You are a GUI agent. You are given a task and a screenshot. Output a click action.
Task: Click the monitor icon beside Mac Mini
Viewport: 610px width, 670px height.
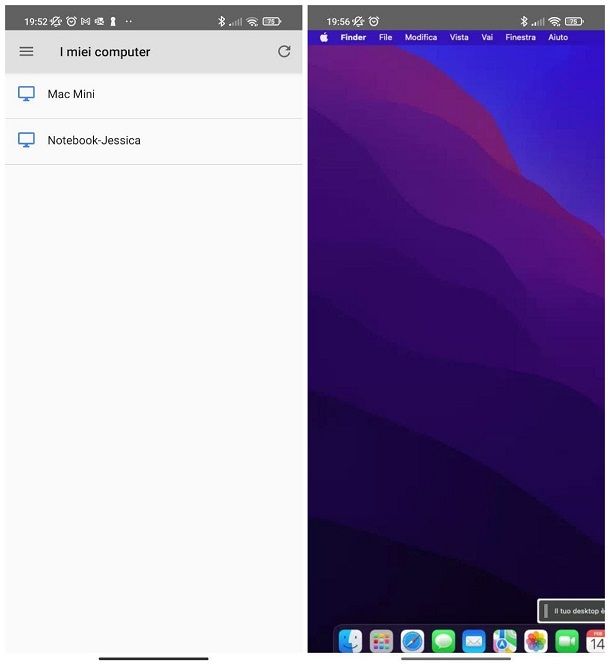26,94
